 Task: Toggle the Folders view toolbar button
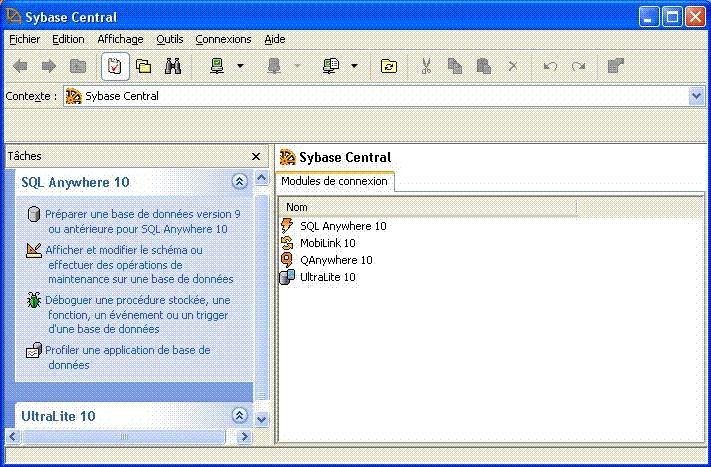144,66
